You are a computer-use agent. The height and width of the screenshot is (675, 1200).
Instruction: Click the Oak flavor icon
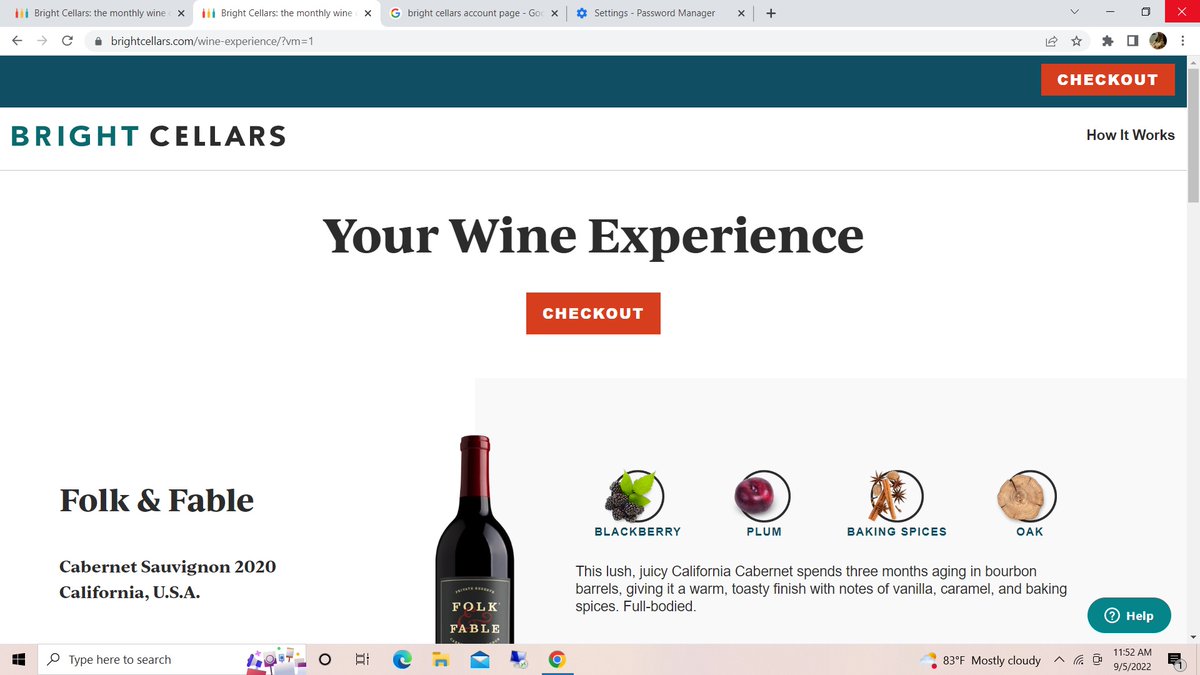[x=1028, y=495]
